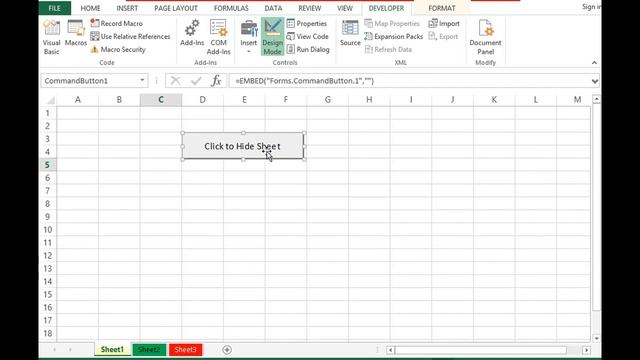
Task: Open Macro Security settings
Action: pyautogui.click(x=118, y=49)
